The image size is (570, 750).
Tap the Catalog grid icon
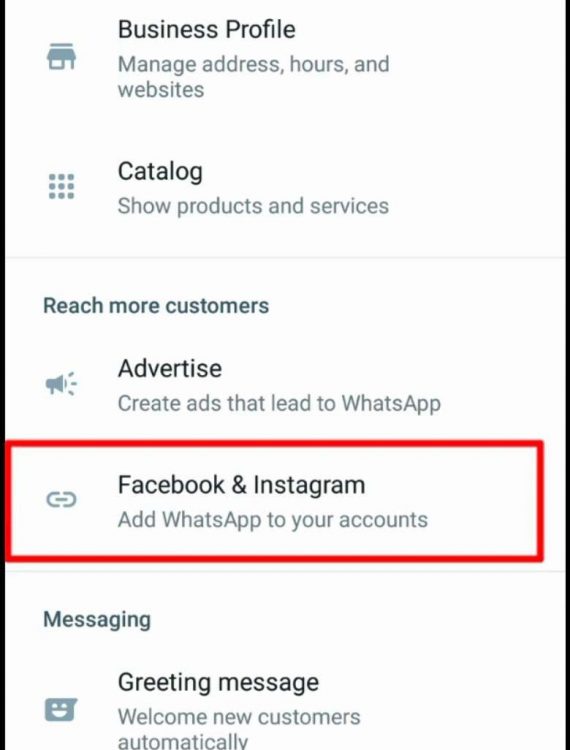click(x=61, y=186)
